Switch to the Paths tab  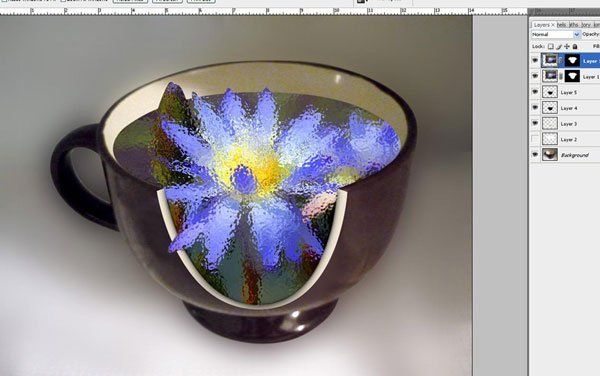574,24
